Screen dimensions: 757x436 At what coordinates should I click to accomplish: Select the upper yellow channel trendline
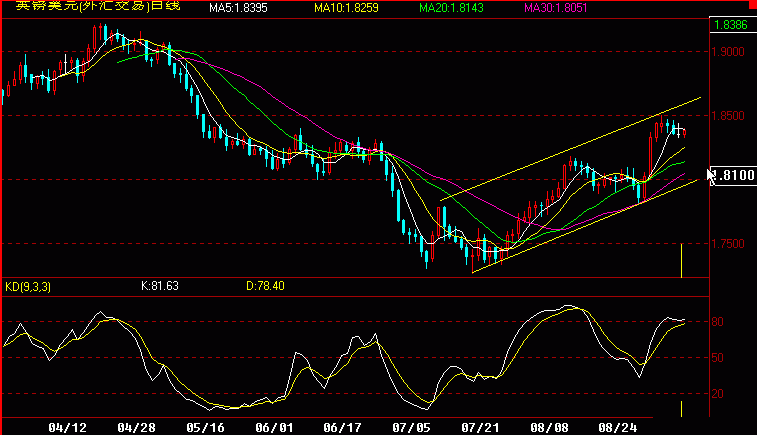pyautogui.click(x=570, y=149)
